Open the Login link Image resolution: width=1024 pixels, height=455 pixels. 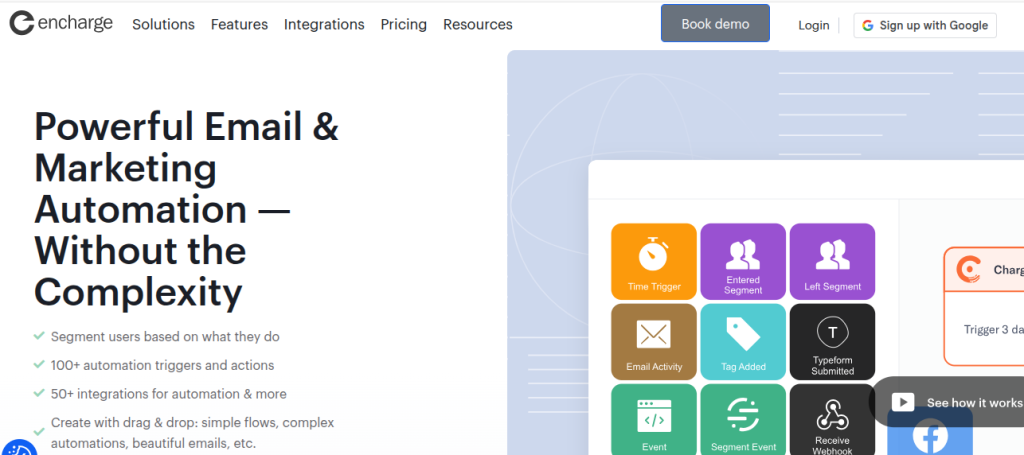(813, 25)
